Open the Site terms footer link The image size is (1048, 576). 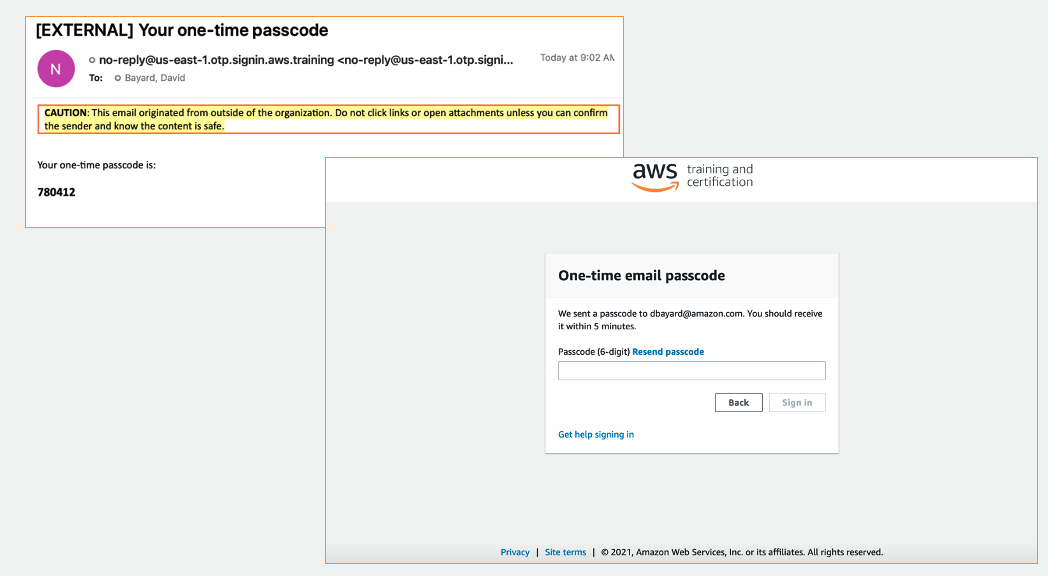[565, 552]
